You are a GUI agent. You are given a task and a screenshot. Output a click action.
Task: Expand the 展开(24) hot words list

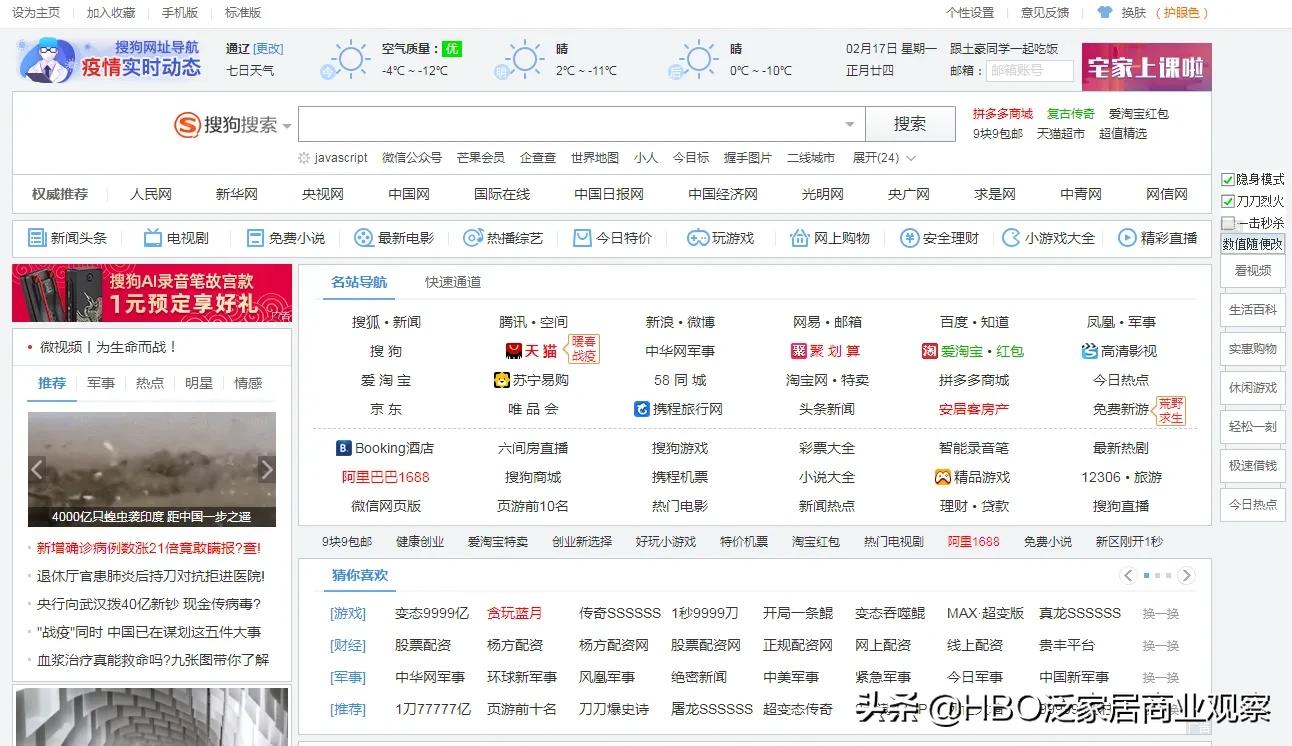(884, 158)
